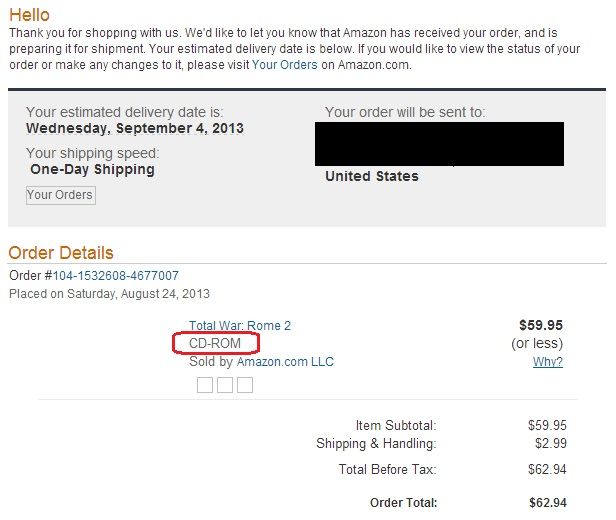Click the blacked-out shipping address block

(x=438, y=143)
